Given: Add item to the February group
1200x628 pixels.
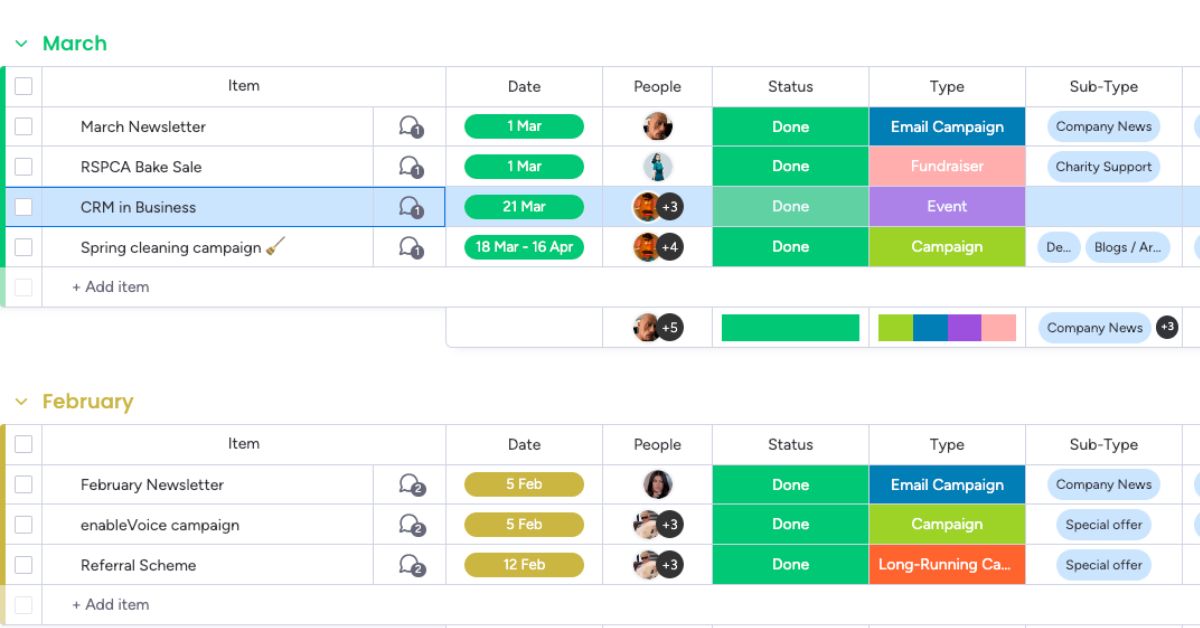Looking at the screenshot, I should (x=111, y=605).
